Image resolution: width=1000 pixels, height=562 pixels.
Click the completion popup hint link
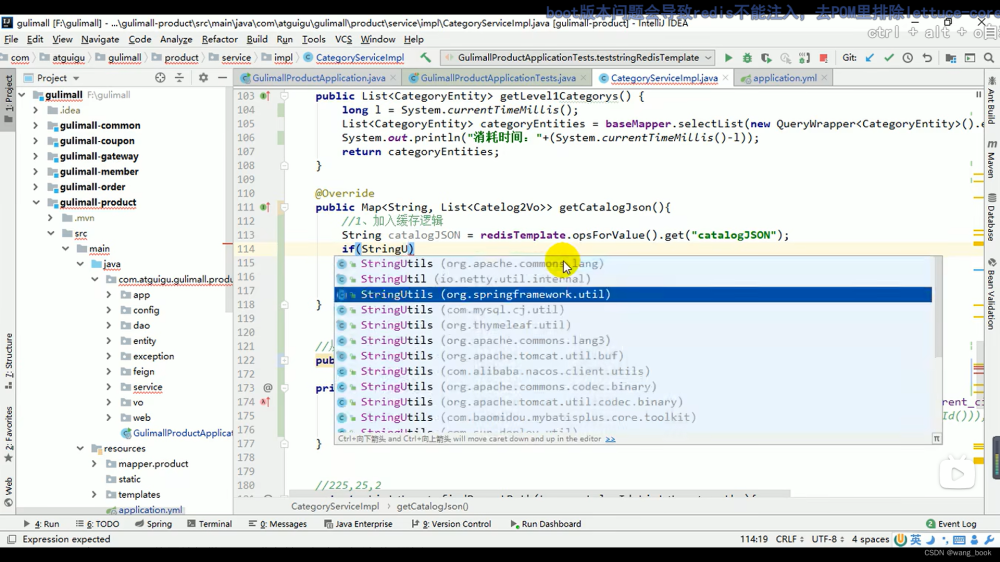pyautogui.click(x=610, y=439)
